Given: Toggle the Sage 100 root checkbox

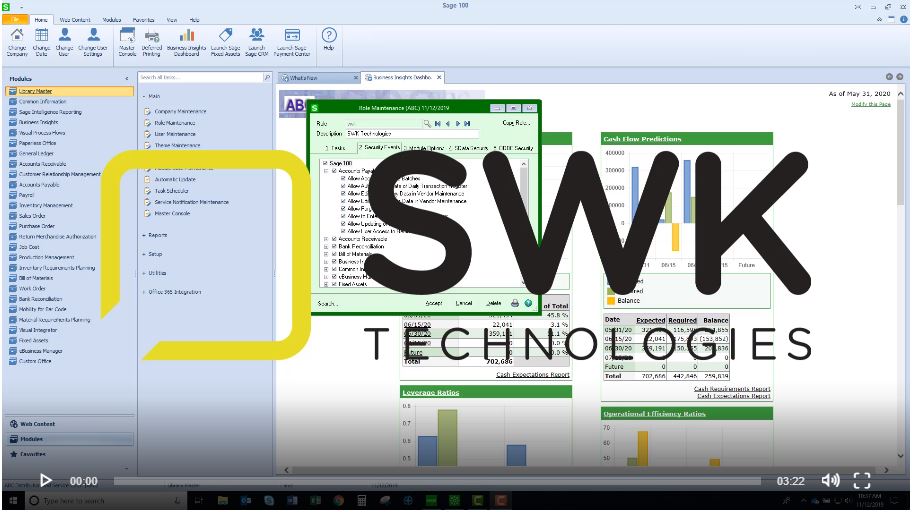Looking at the screenshot, I should click(x=325, y=163).
